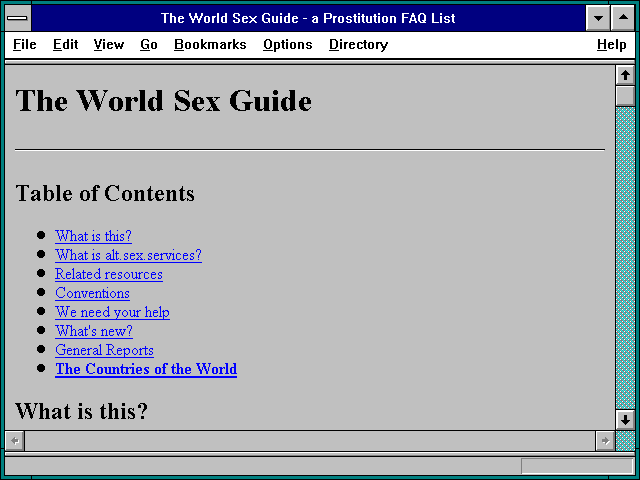Viewport: 640px width, 480px height.
Task: Click the vertical scrollbar track below thumb
Action: tap(625, 257)
